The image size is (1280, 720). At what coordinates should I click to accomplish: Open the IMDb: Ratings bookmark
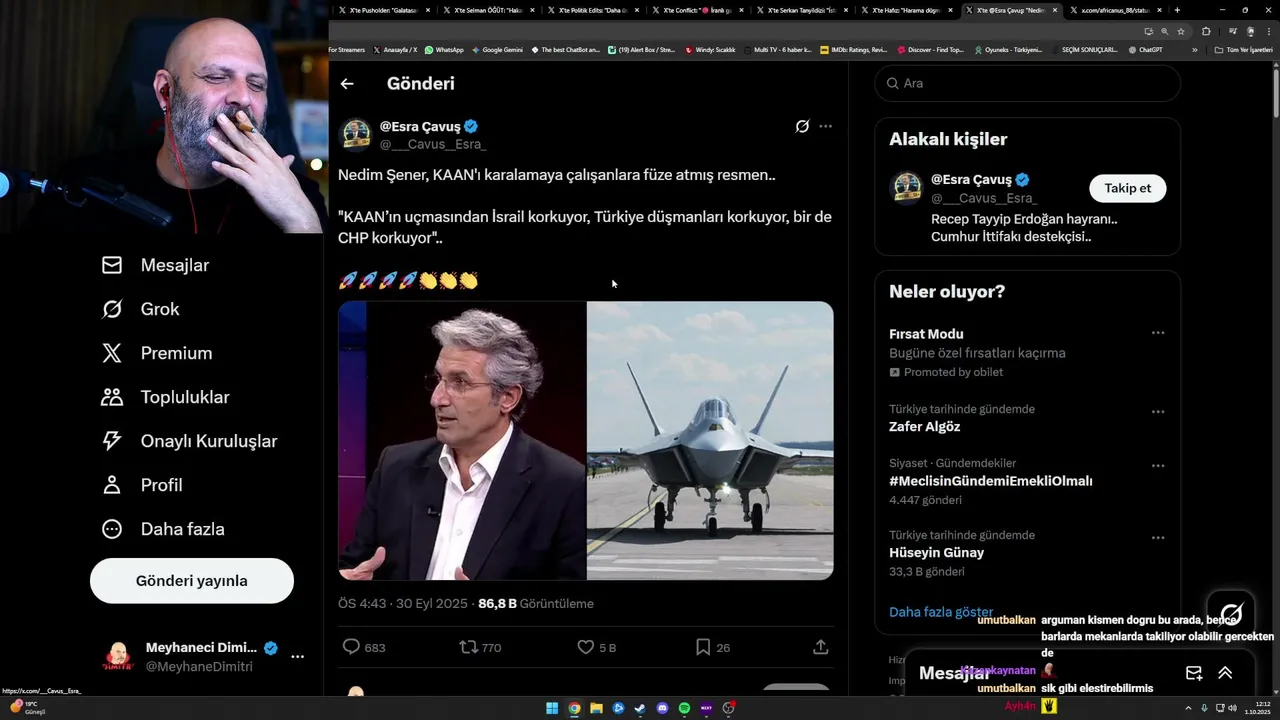point(853,49)
